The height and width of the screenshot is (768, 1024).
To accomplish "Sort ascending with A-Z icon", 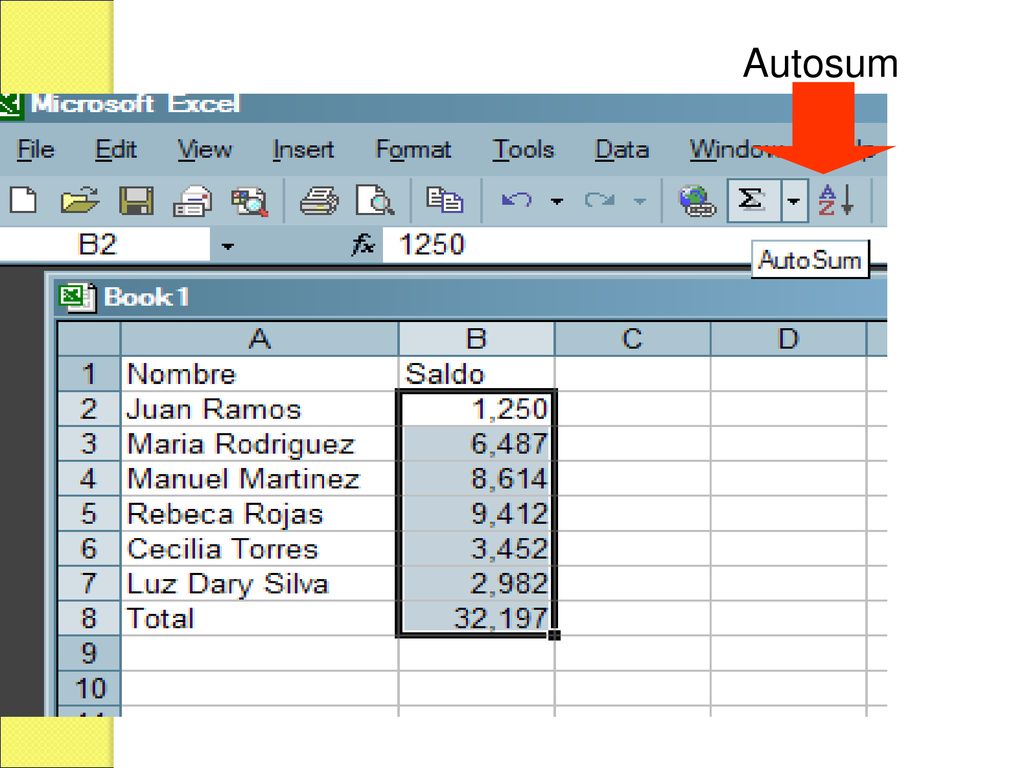I will [837, 200].
